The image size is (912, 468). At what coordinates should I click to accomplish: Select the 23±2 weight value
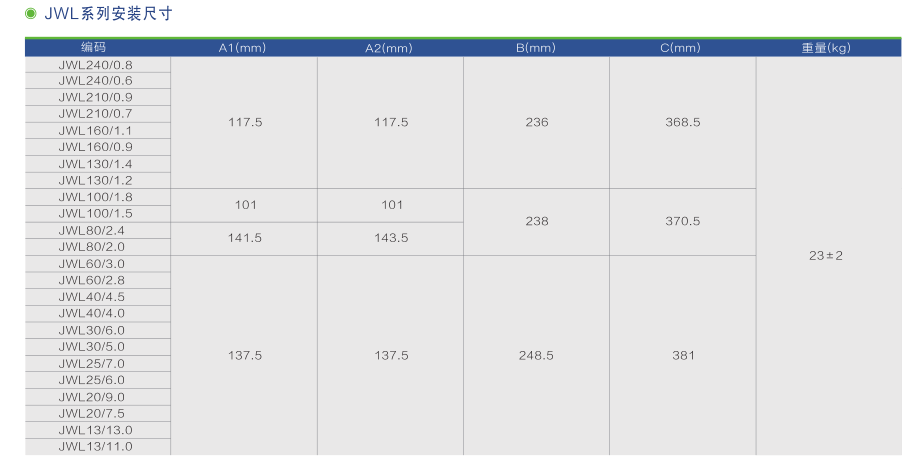(x=826, y=256)
